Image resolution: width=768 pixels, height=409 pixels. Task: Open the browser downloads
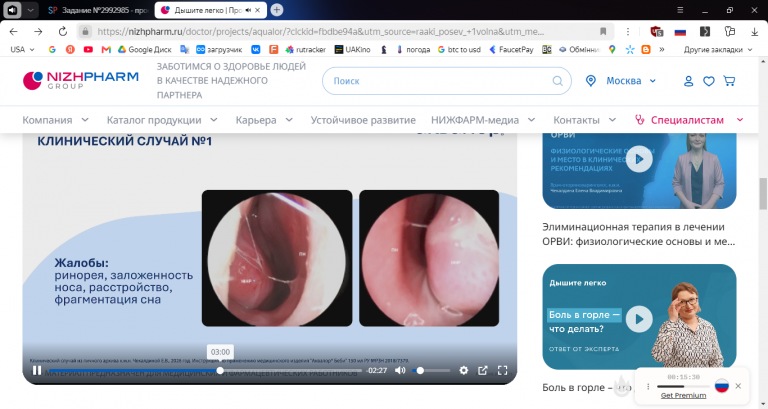click(754, 31)
